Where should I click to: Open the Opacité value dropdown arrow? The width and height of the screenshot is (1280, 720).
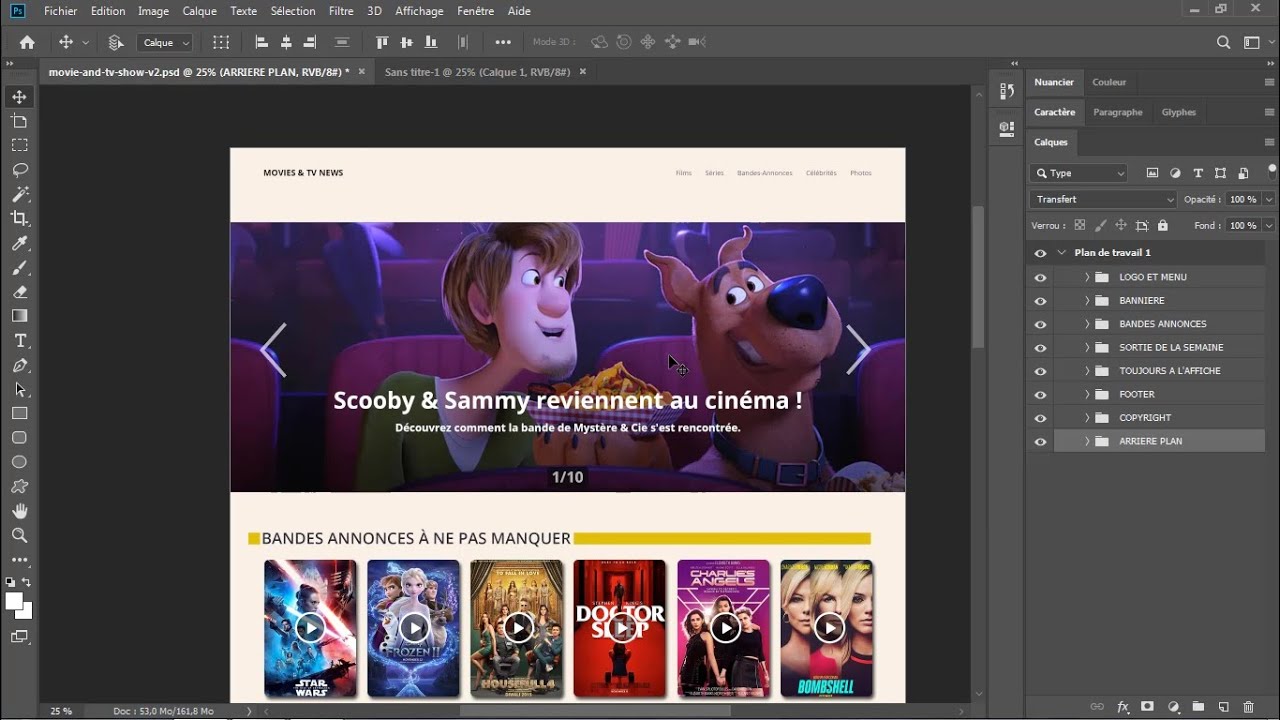[x=1269, y=199]
